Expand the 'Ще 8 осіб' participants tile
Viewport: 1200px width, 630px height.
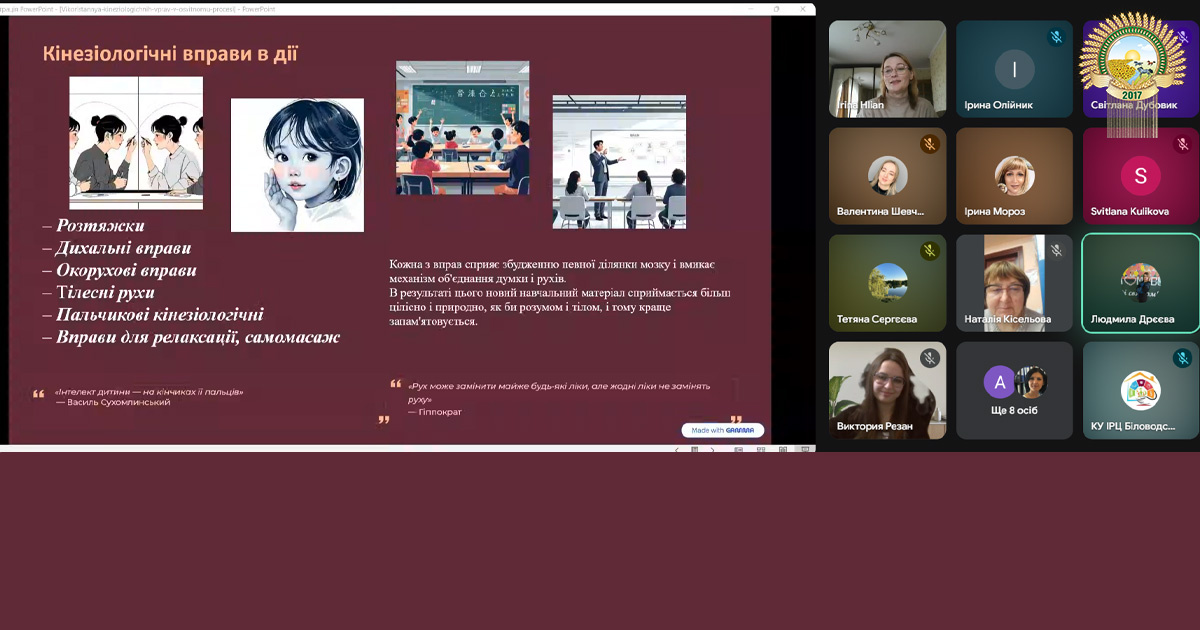coord(1014,391)
